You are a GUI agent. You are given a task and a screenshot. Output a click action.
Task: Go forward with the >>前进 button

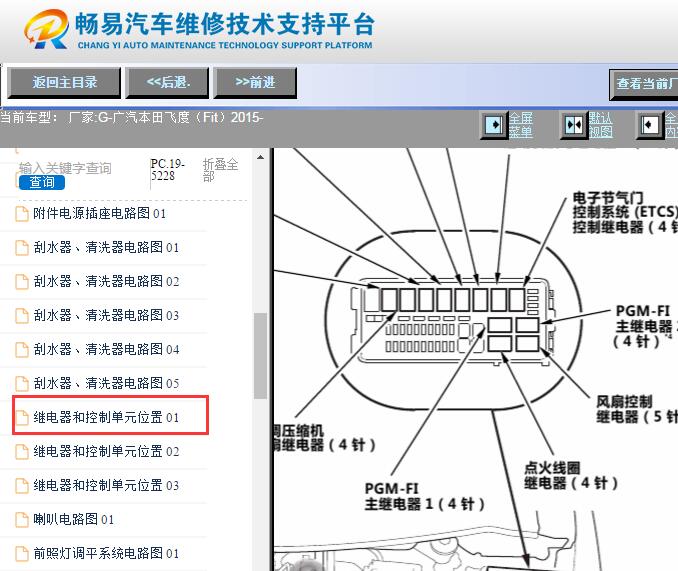[x=255, y=82]
